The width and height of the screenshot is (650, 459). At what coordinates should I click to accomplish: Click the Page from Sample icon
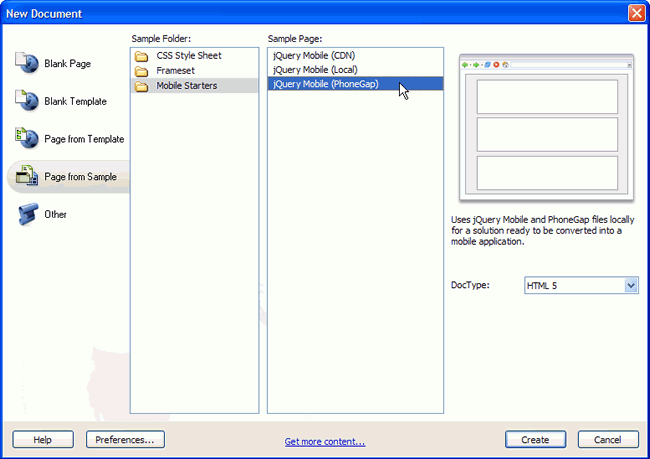(x=27, y=176)
